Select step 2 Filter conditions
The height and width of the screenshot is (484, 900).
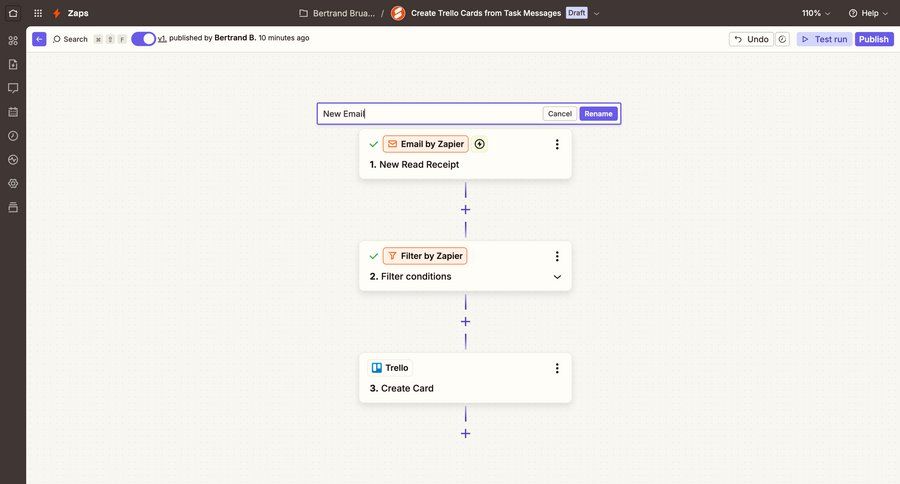click(410, 276)
